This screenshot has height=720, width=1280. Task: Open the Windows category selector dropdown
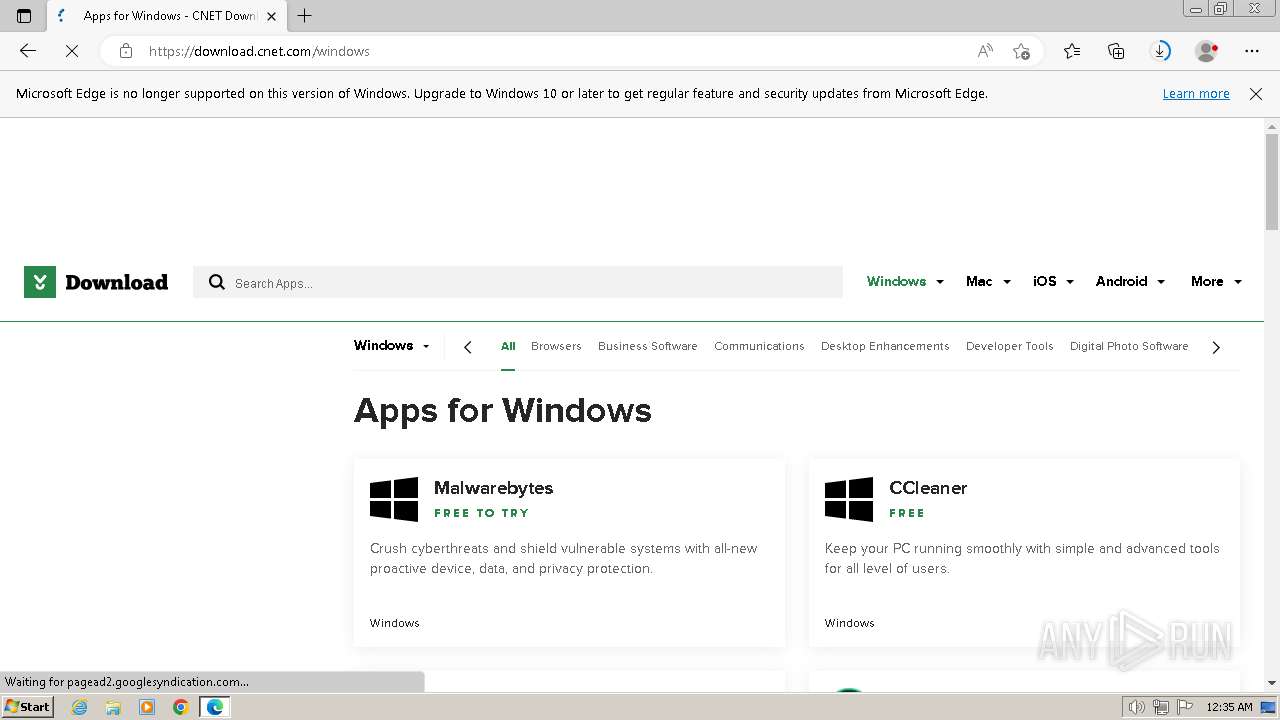pyautogui.click(x=392, y=346)
